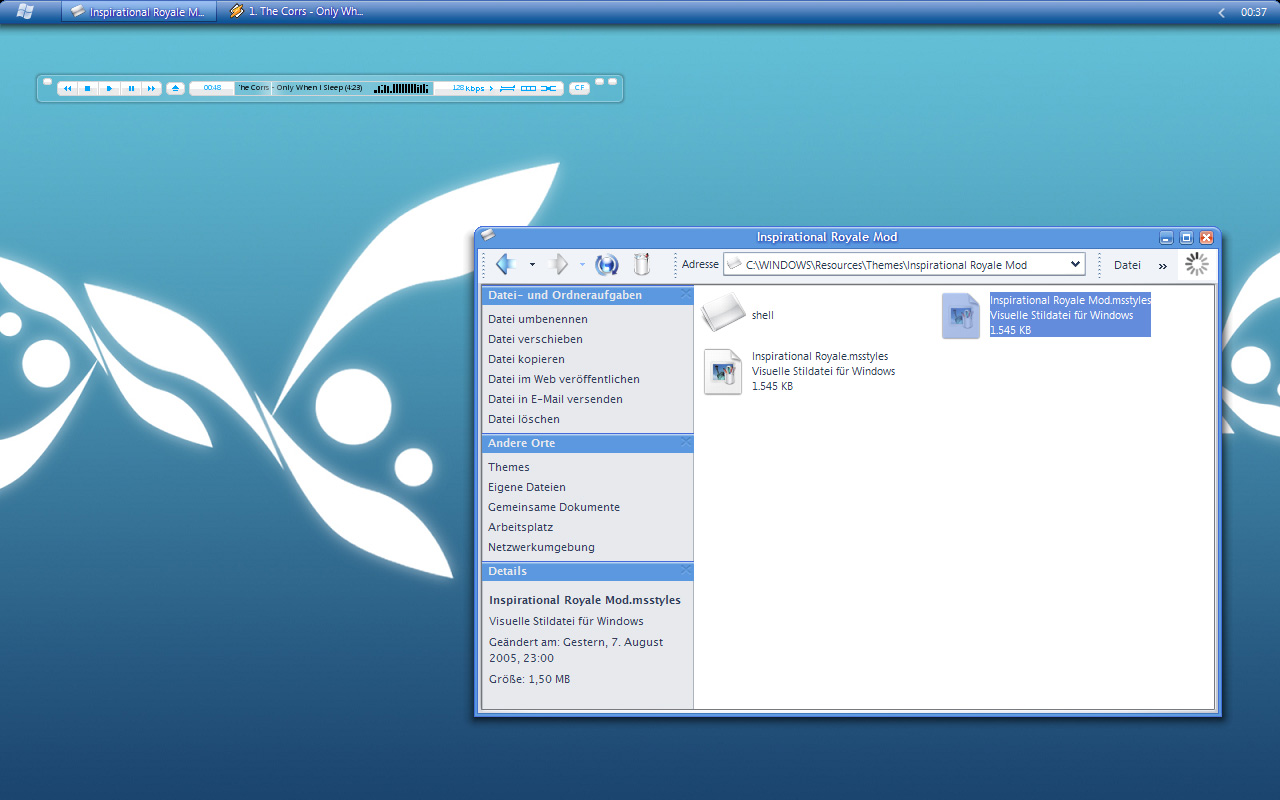Toggle repeat mode in player

507,88
